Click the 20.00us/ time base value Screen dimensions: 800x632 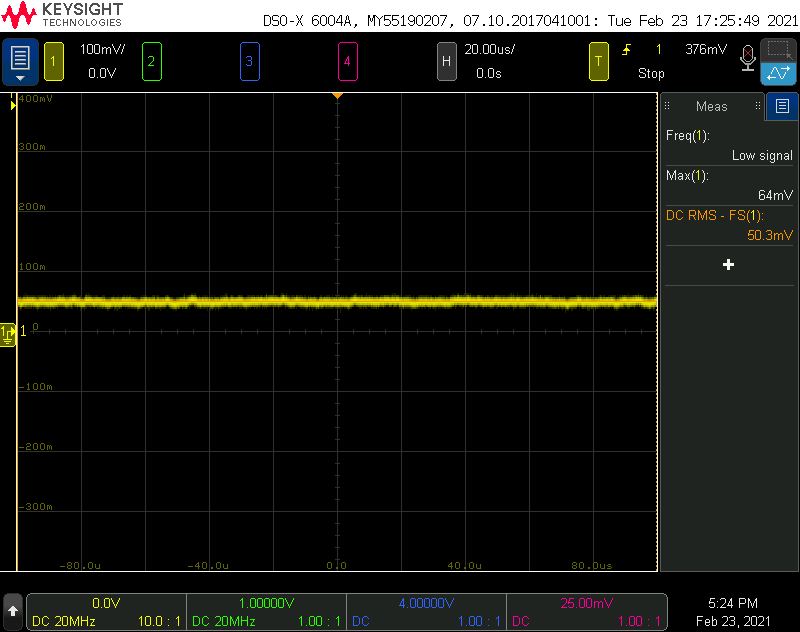pyautogui.click(x=489, y=49)
